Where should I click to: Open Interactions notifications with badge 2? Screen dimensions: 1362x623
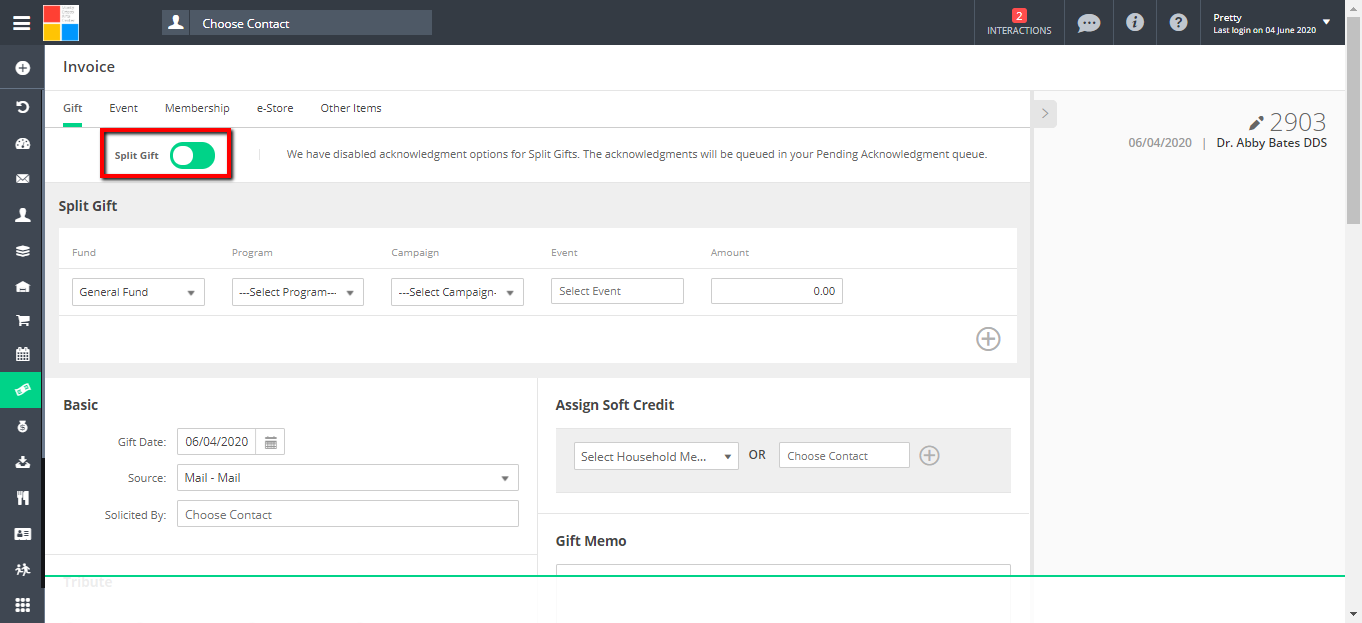pyautogui.click(x=1019, y=22)
